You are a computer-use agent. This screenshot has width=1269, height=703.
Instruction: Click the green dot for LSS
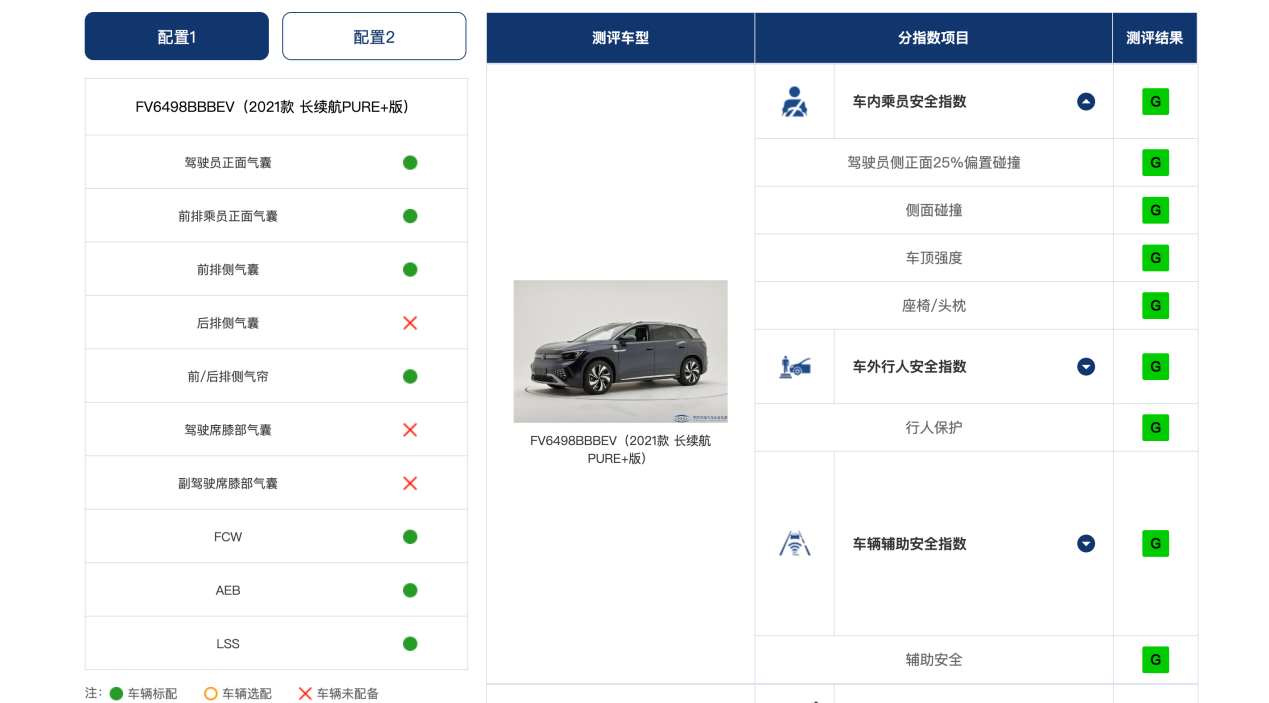410,644
